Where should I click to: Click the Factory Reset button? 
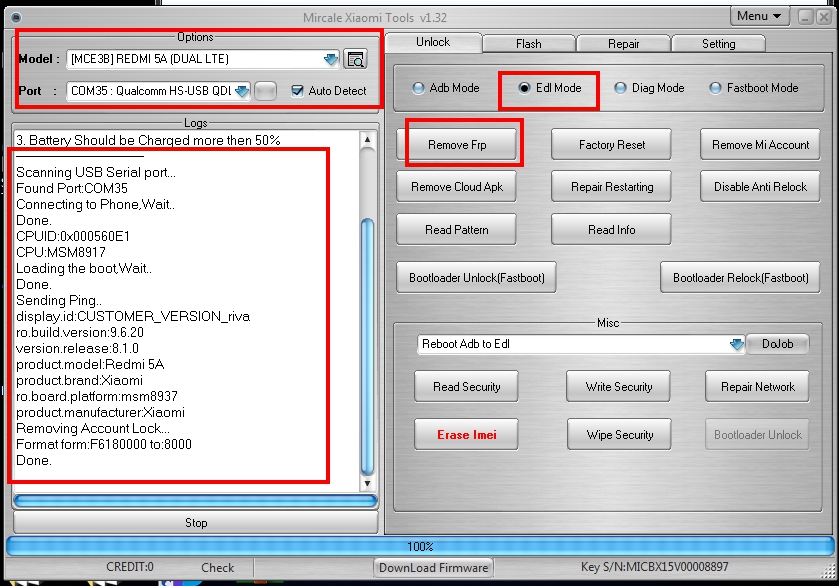click(x=612, y=144)
